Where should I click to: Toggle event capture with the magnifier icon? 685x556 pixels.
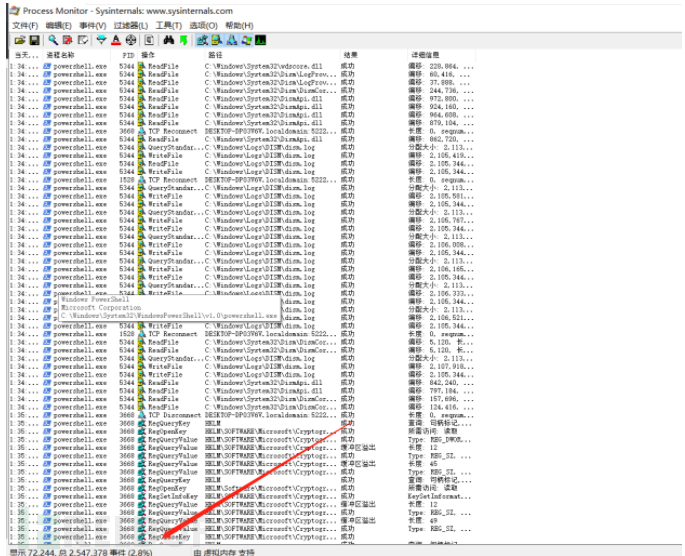coord(53,40)
